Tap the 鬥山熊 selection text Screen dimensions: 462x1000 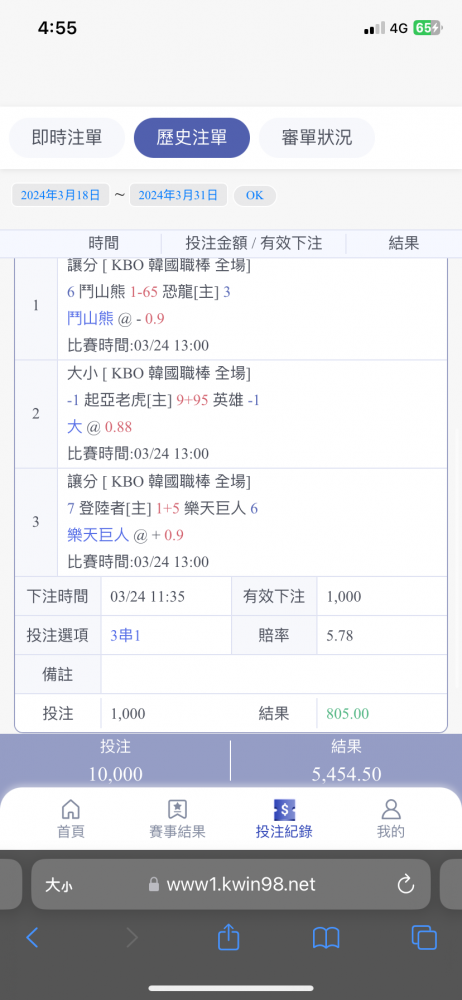pos(90,318)
